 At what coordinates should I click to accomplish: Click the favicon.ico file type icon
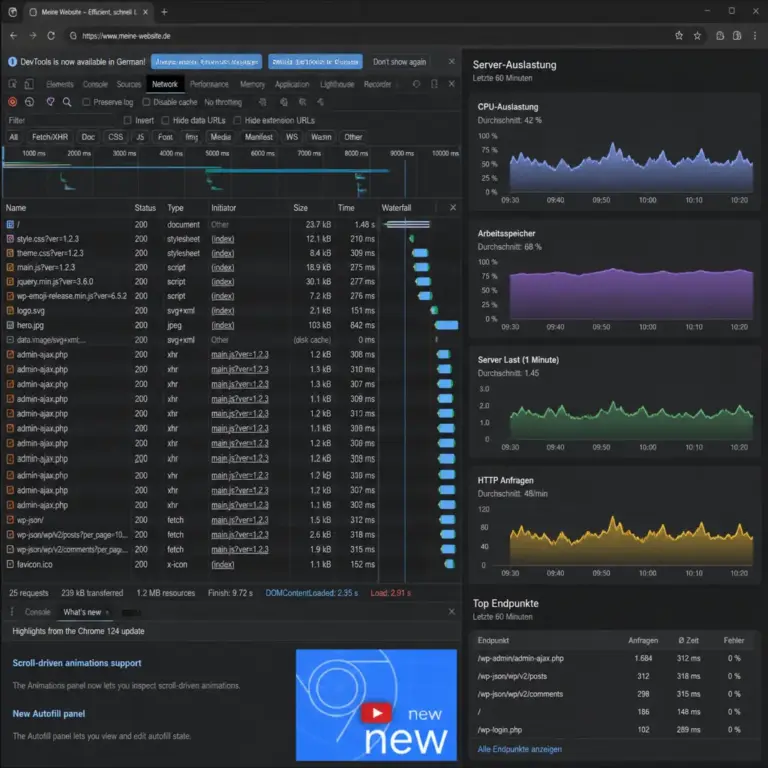click(x=10, y=564)
